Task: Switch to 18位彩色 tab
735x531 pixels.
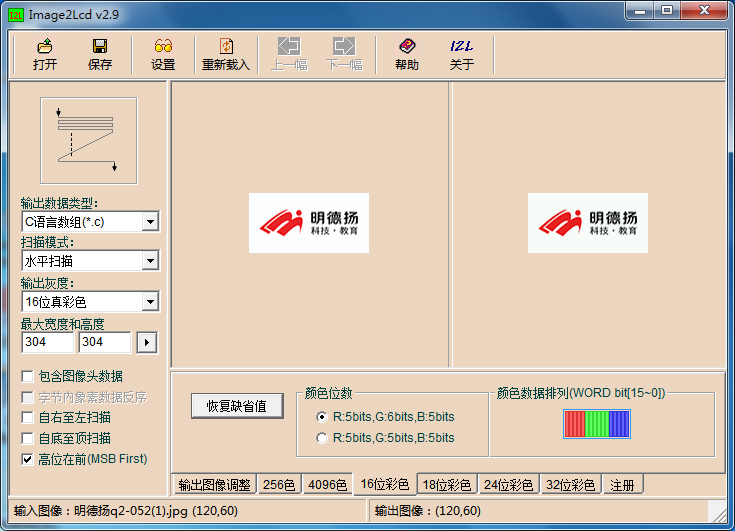Action: coord(447,485)
